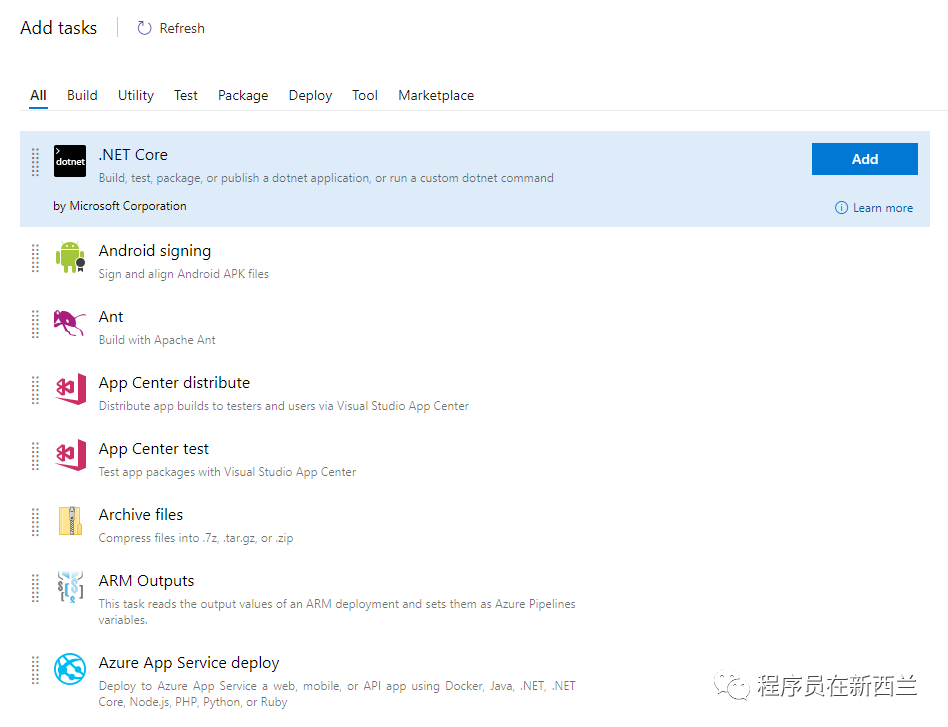Click the .NET Core dotnet icon
The width and height of the screenshot is (948, 727).
(70, 161)
